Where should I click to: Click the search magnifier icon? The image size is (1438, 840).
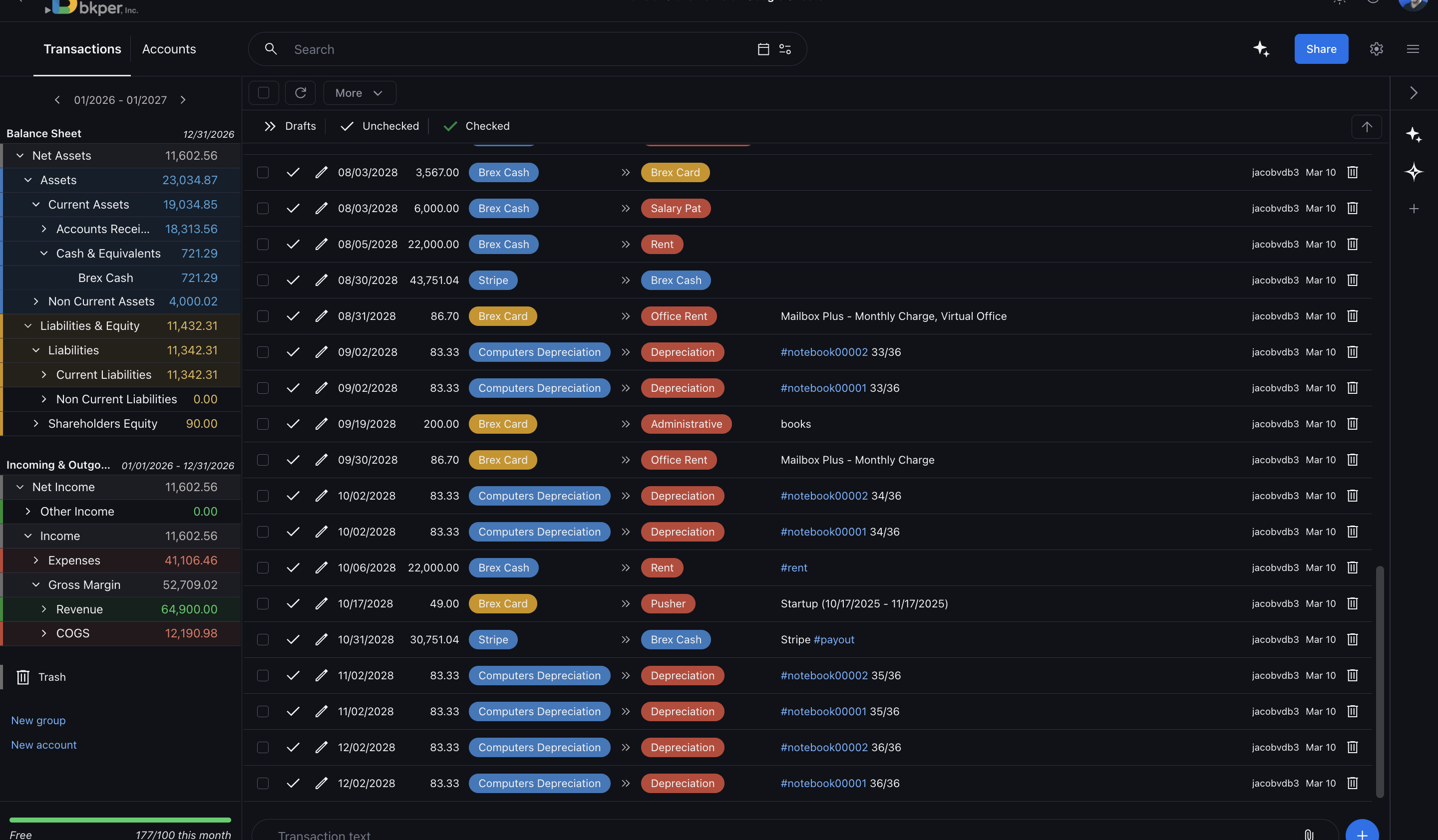click(271, 49)
